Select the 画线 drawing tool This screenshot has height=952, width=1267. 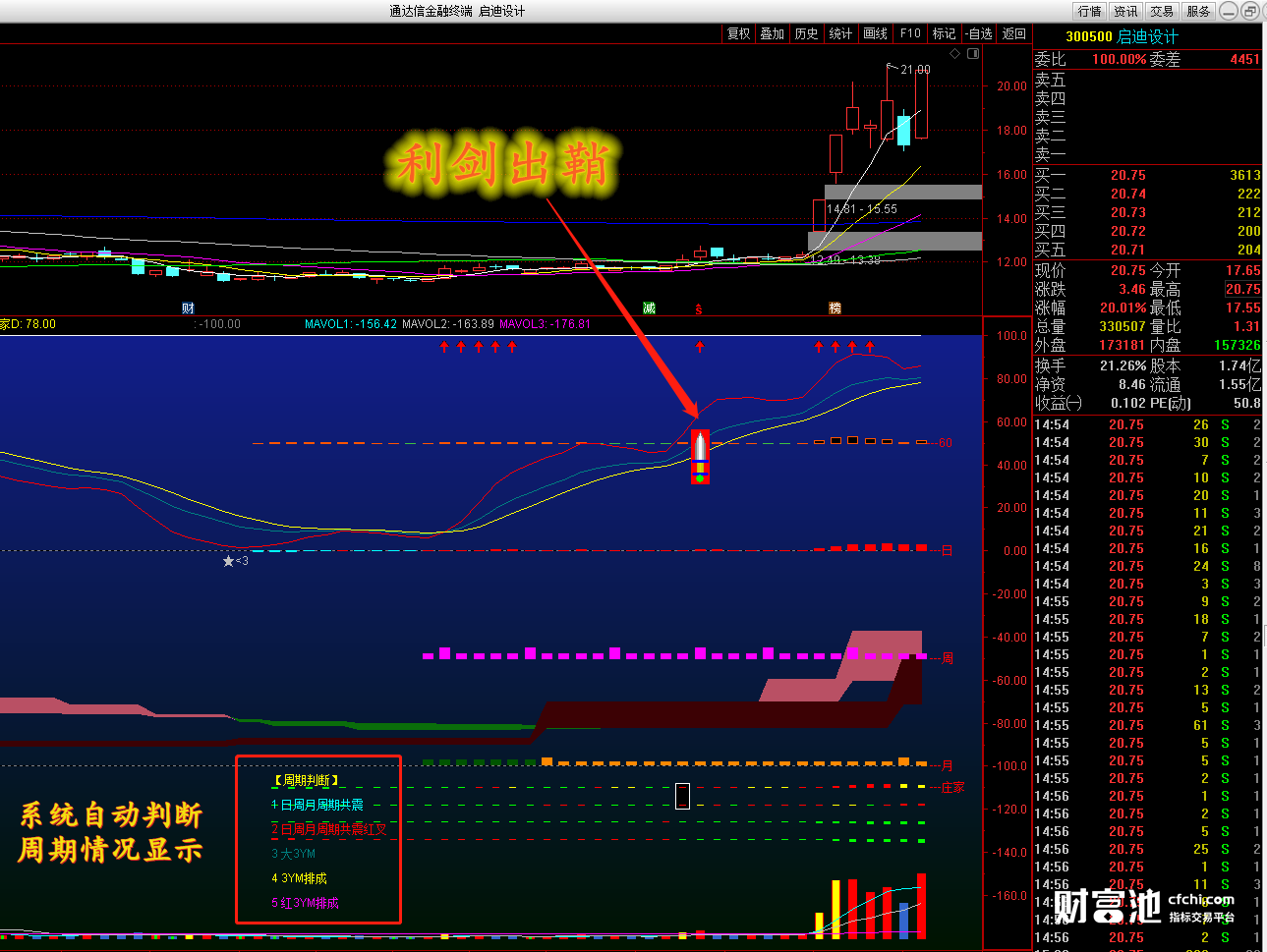click(876, 33)
